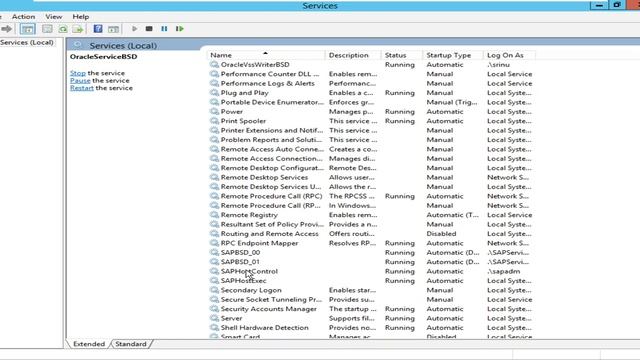Screen dimensions: 640x360
Task: Select Resultant Set of Policy Provi... row
Action: click(x=371, y=224)
